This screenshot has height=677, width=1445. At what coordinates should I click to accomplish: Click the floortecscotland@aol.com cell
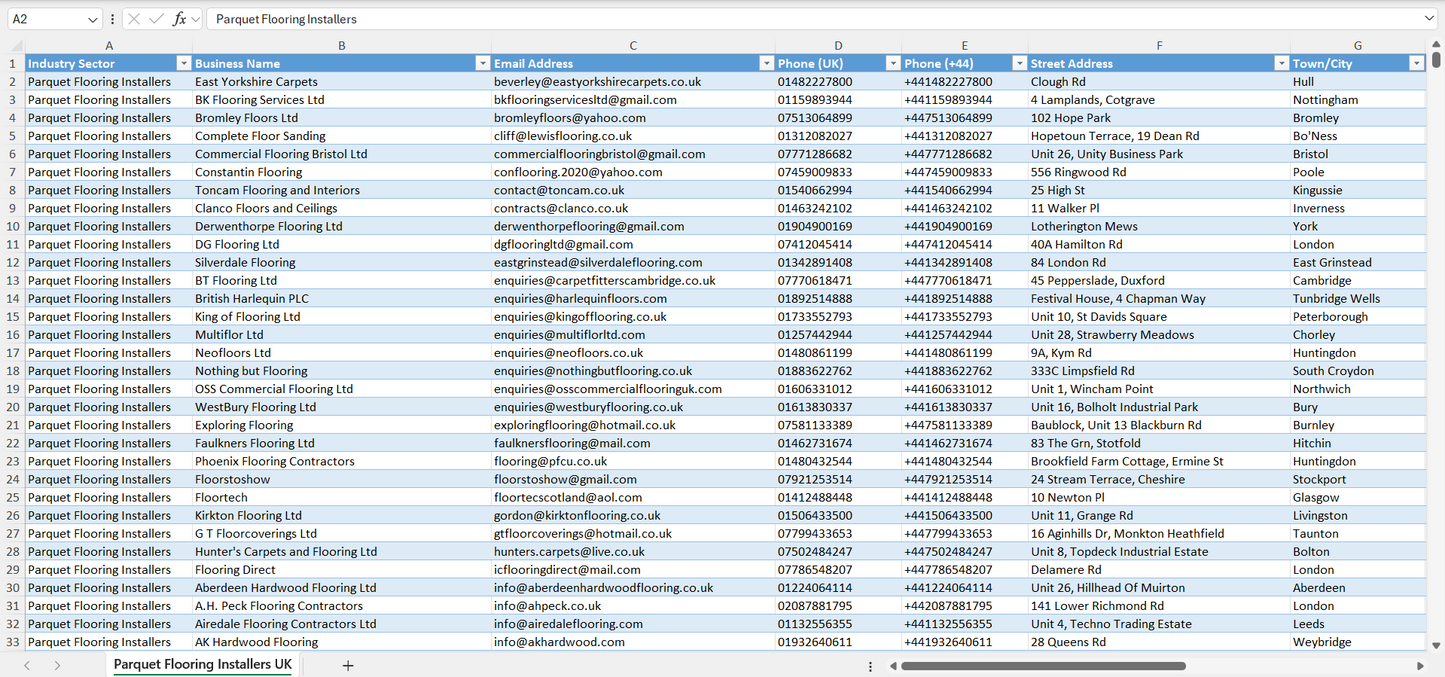tap(633, 497)
